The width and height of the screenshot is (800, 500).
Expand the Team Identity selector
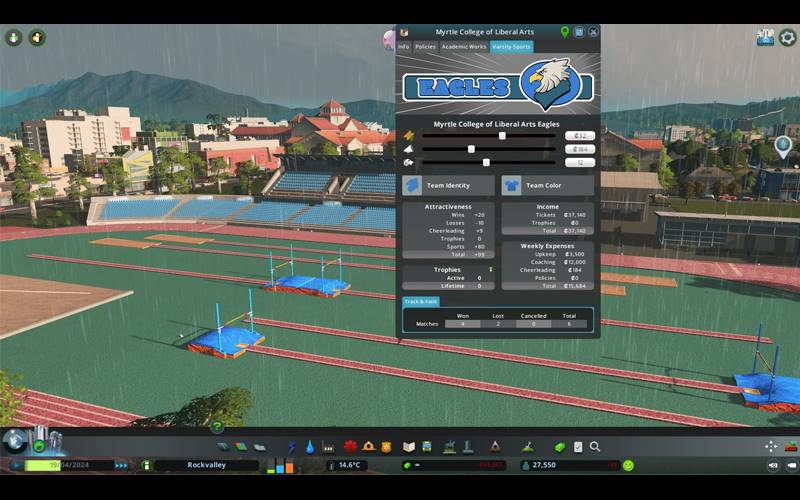click(448, 185)
